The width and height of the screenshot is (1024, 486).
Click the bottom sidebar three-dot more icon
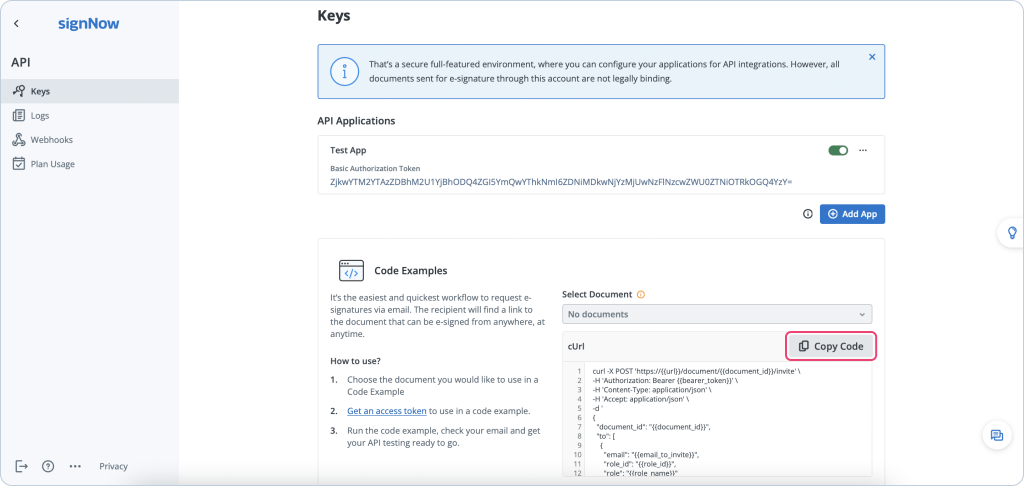[x=75, y=466]
